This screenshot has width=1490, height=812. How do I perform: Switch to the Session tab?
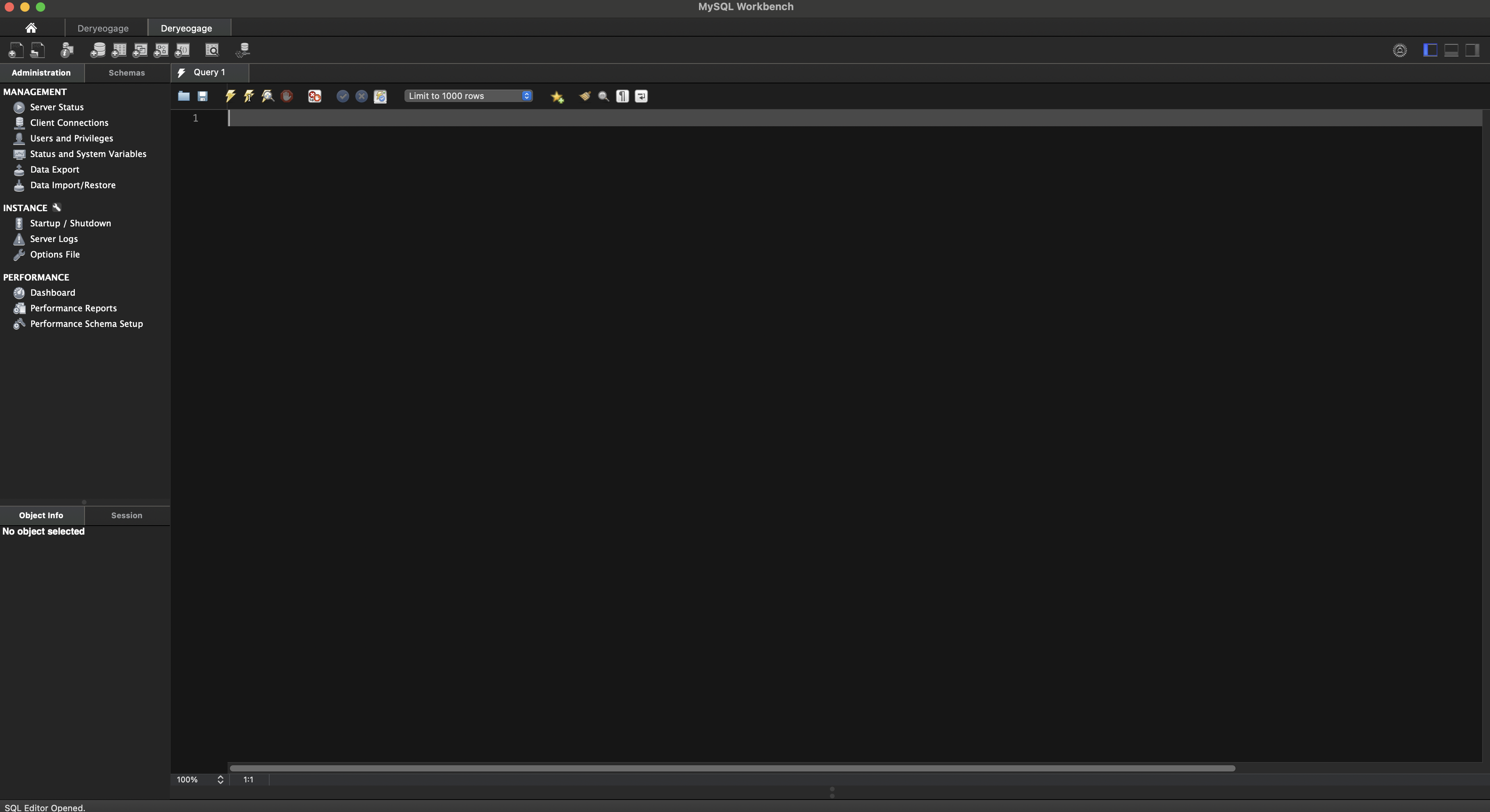point(127,515)
